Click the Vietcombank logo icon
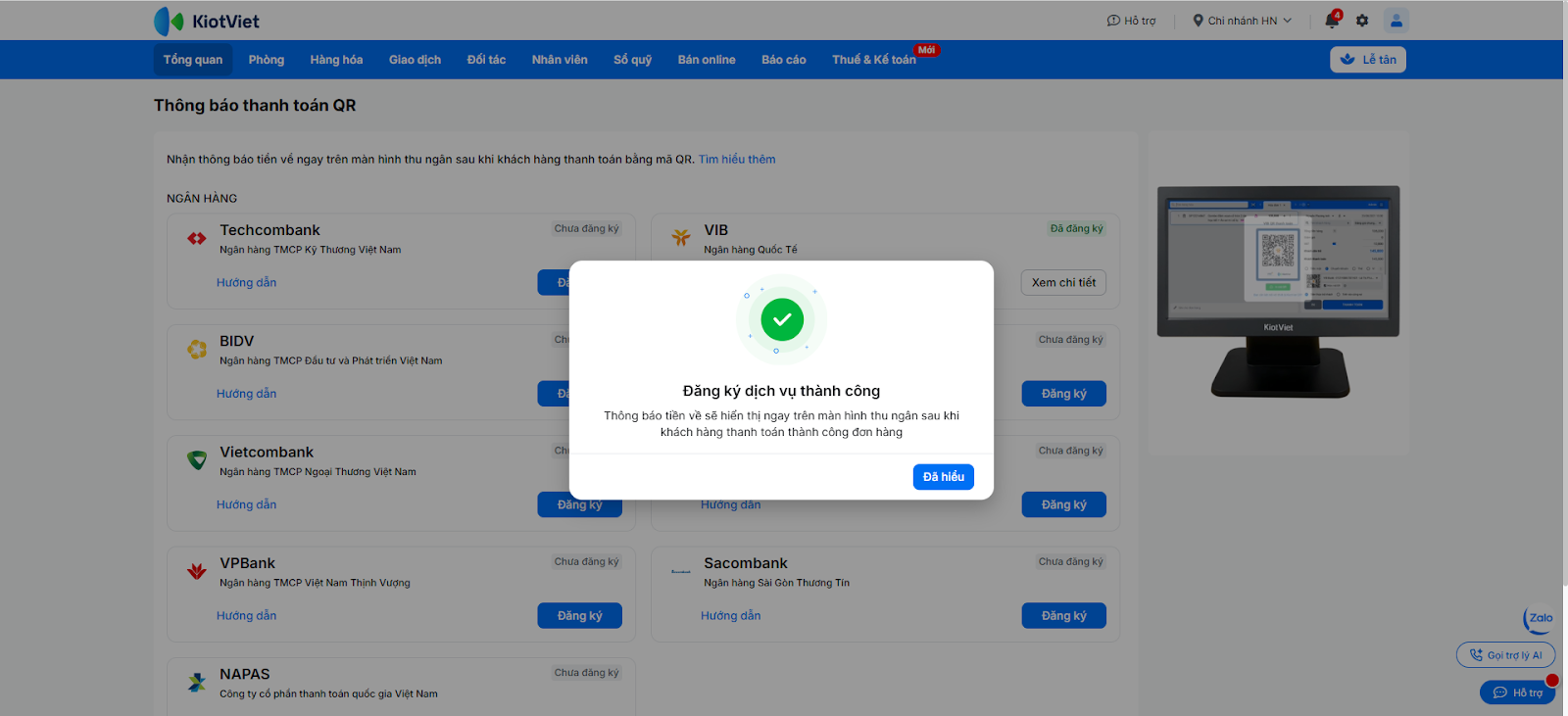 (x=197, y=460)
